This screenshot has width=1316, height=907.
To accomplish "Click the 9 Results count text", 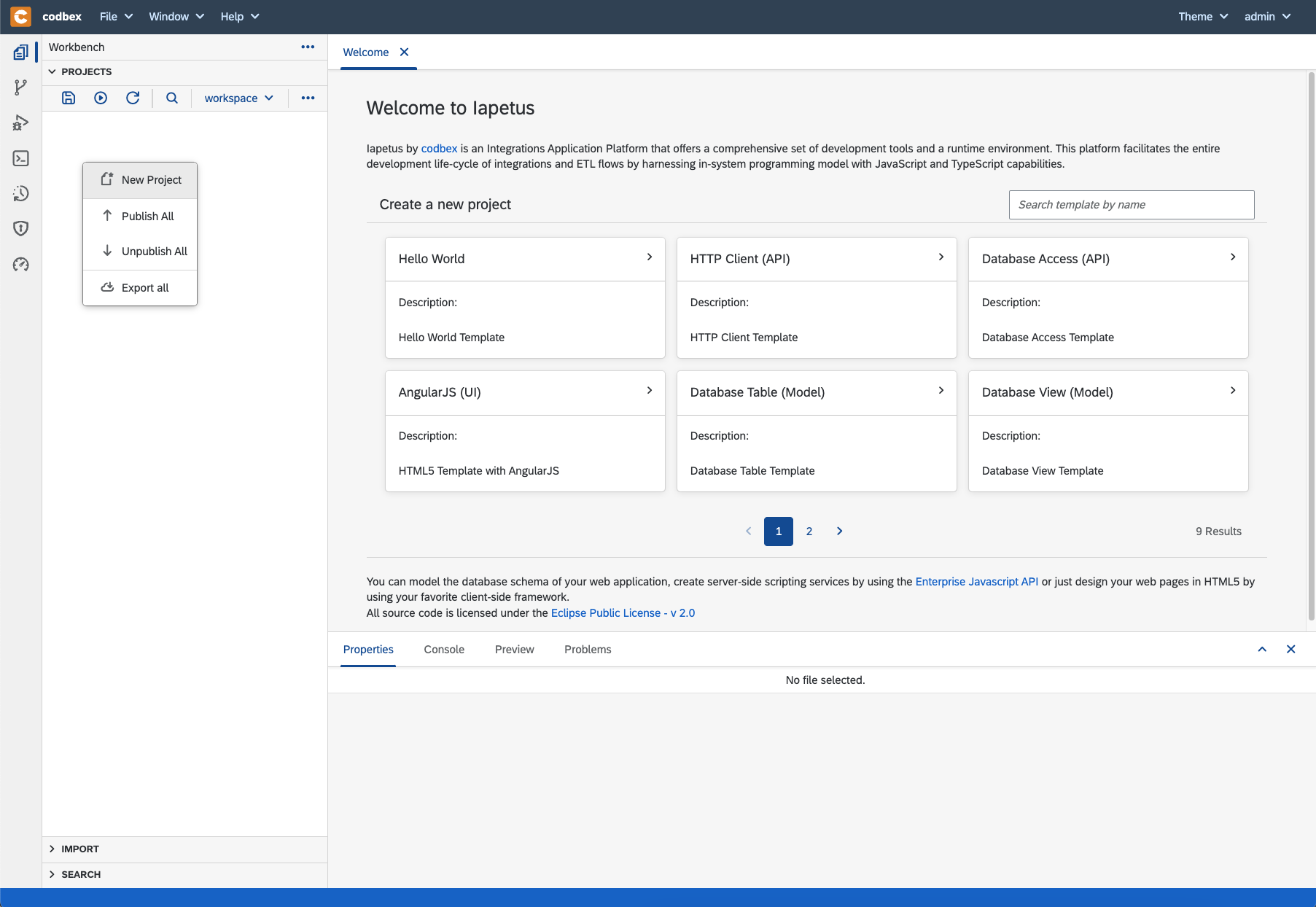I will click(x=1218, y=531).
